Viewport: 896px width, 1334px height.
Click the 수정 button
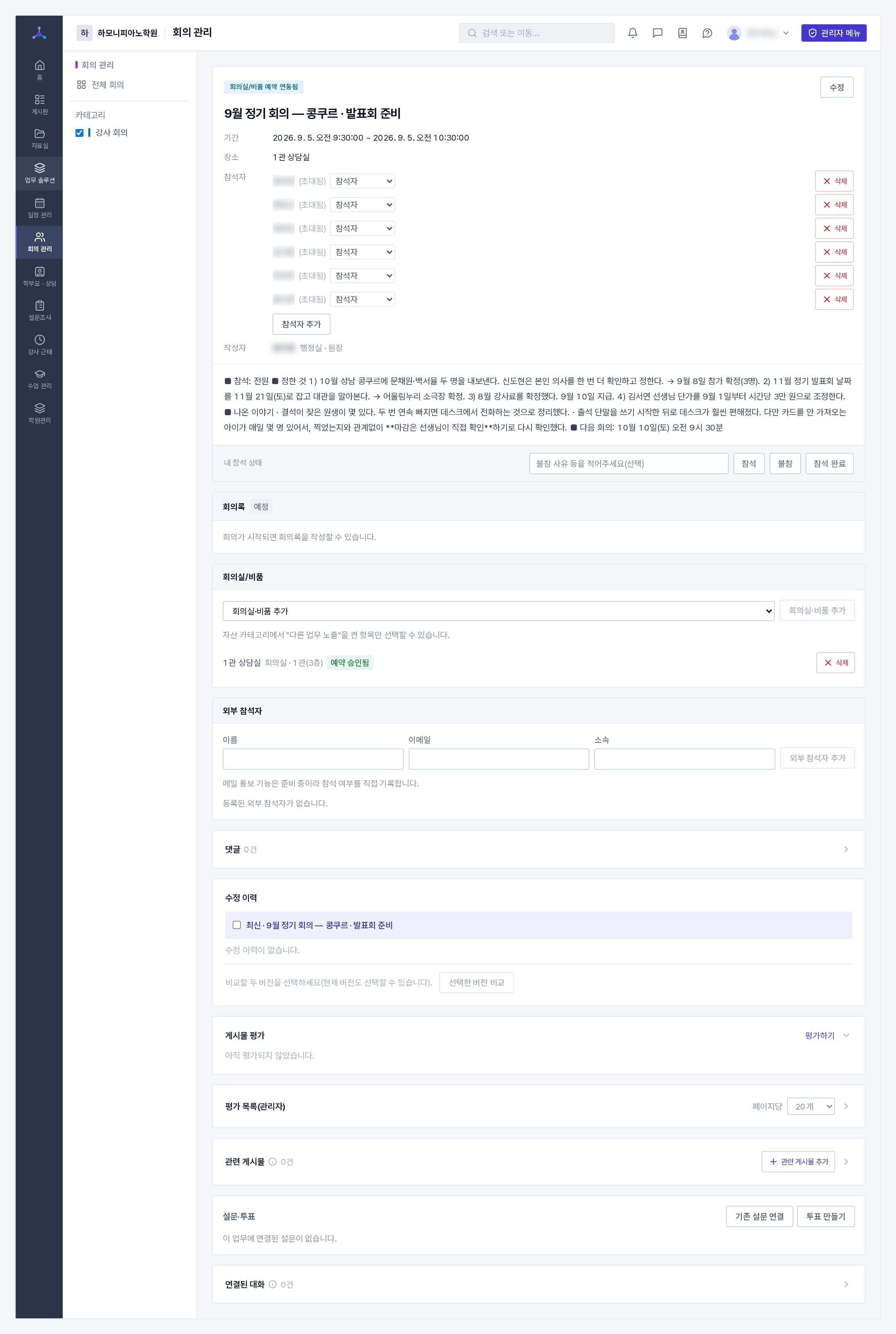(837, 88)
